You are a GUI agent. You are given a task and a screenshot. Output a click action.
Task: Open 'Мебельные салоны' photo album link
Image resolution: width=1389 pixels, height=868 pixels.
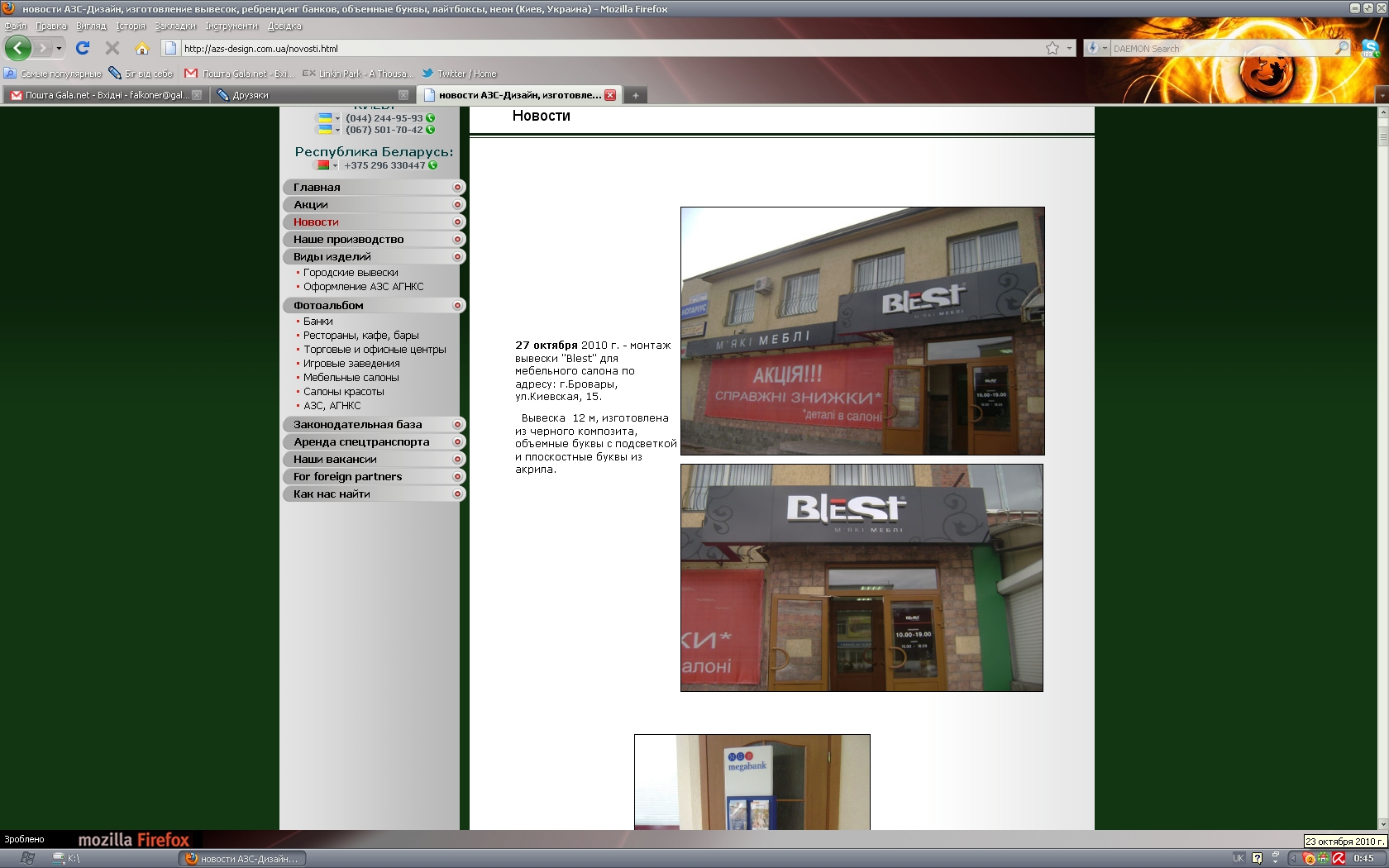(351, 378)
